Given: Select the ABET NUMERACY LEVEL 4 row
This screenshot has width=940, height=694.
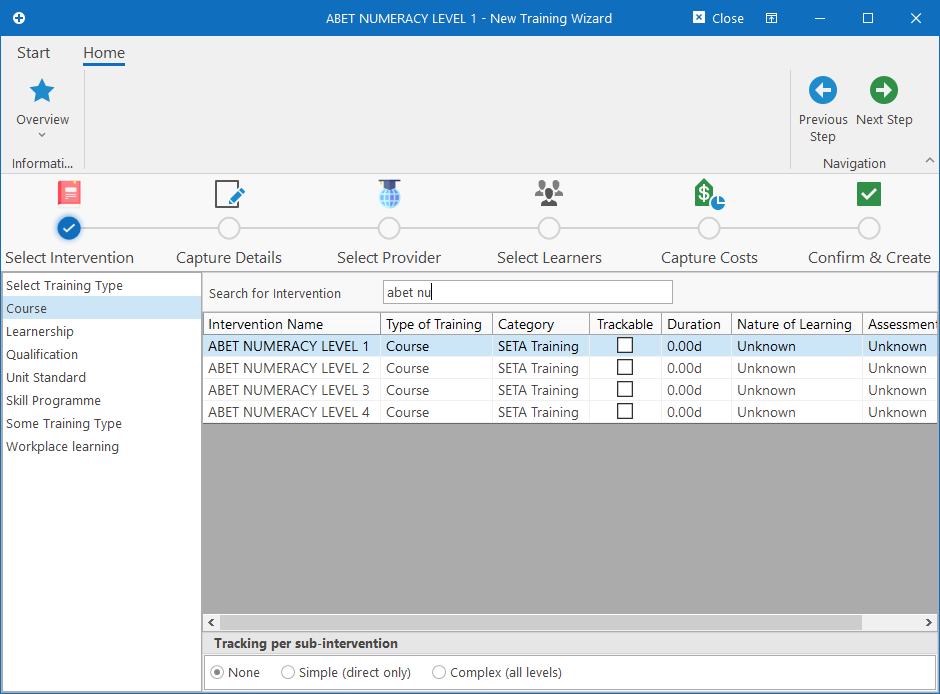Looking at the screenshot, I should pyautogui.click(x=570, y=412).
